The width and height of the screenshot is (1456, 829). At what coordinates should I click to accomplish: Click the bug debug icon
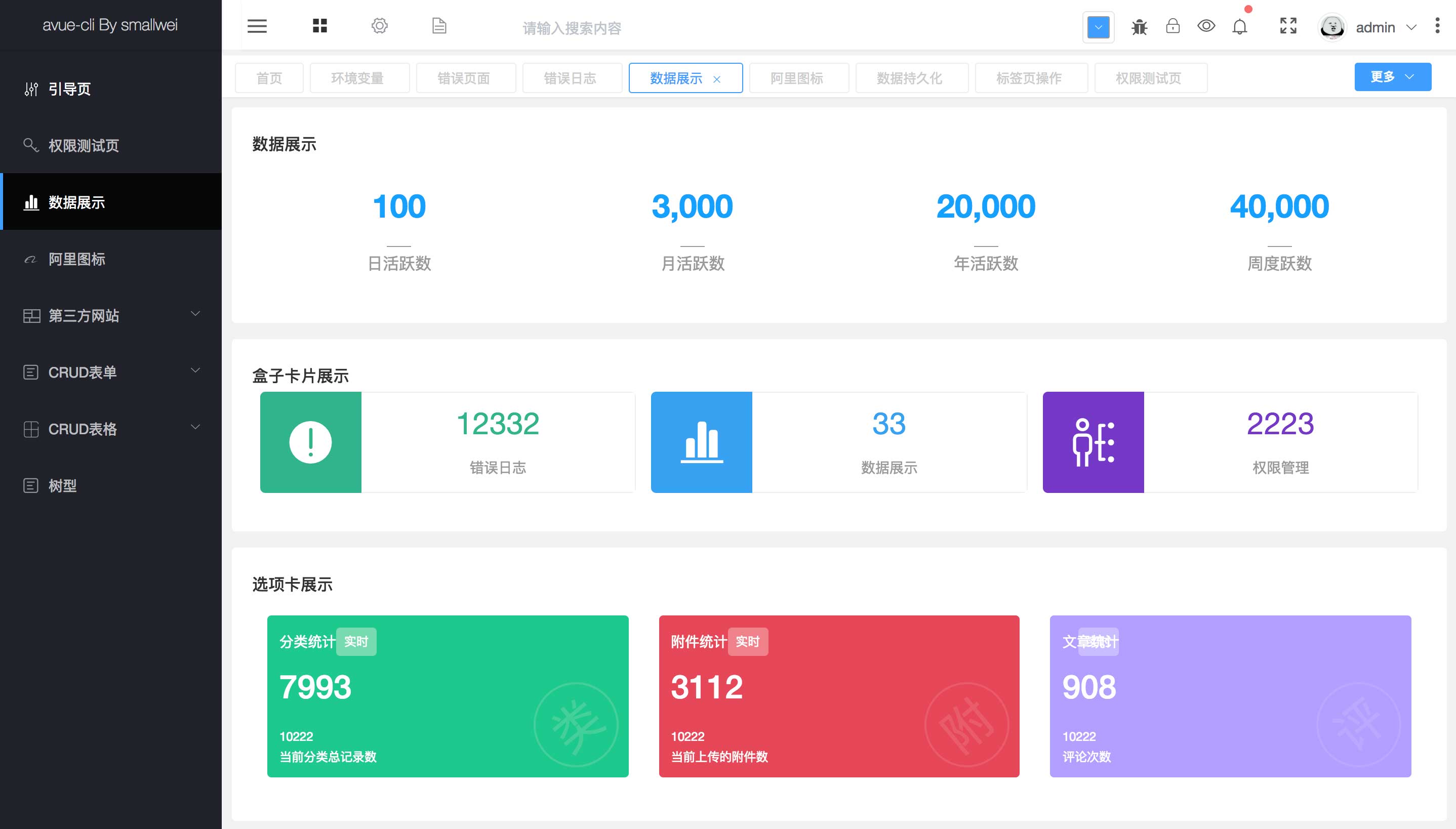(1140, 27)
